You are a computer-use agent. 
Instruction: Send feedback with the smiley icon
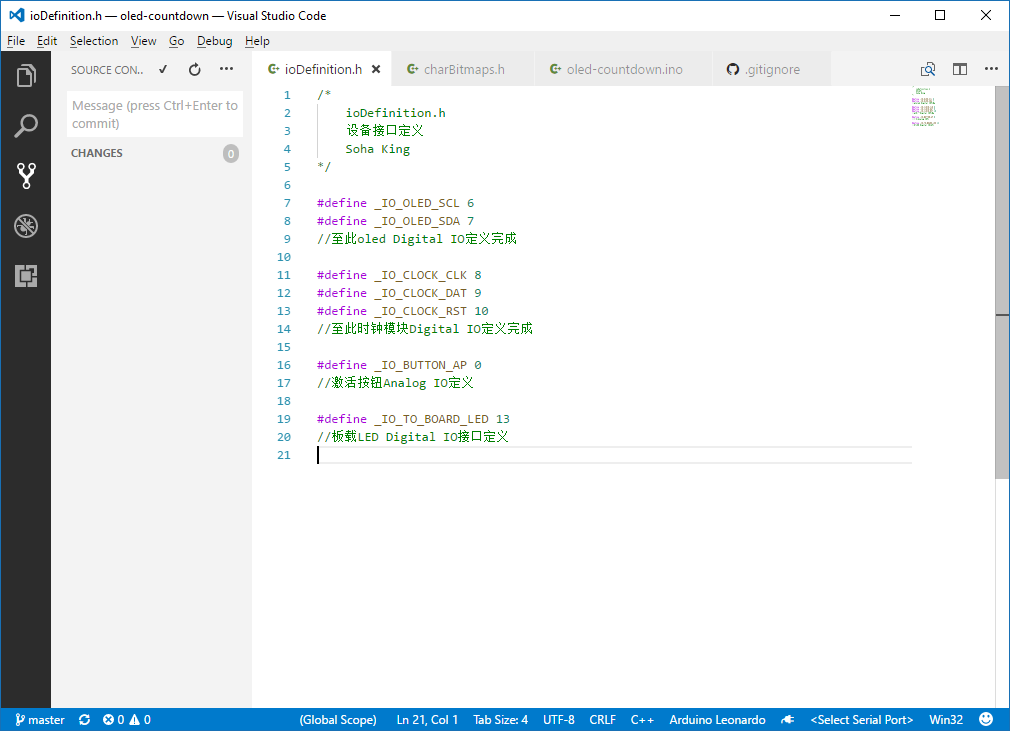coord(986,719)
